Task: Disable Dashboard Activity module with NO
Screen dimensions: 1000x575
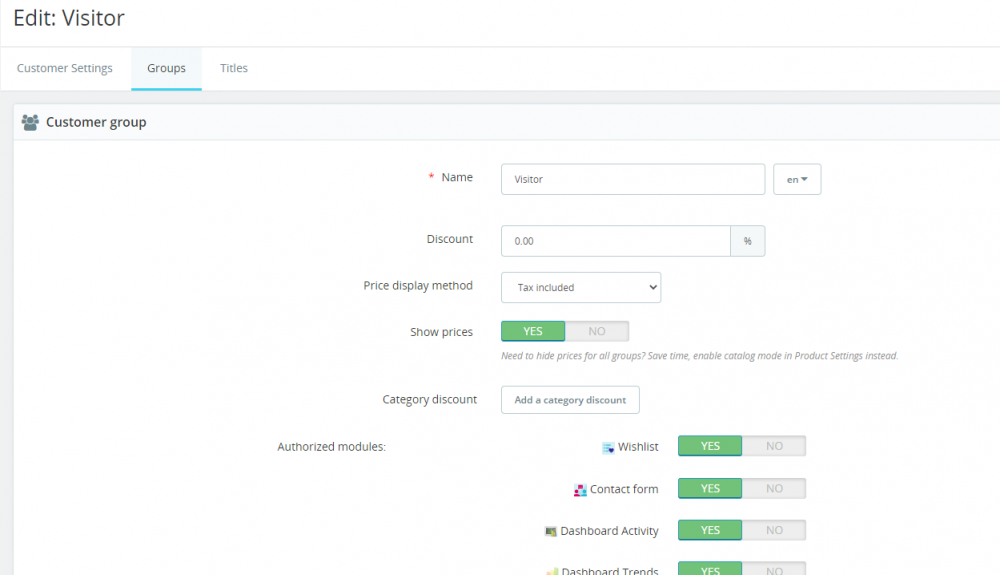Action: (x=774, y=530)
